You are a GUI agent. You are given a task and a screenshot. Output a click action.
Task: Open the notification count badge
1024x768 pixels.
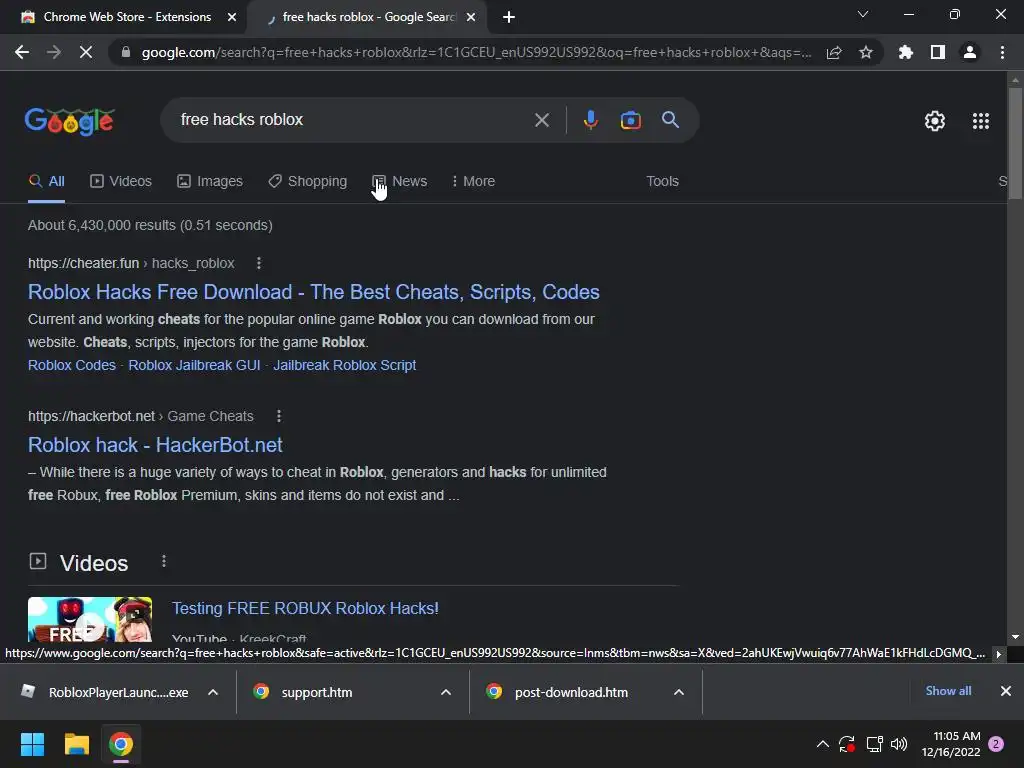click(996, 744)
